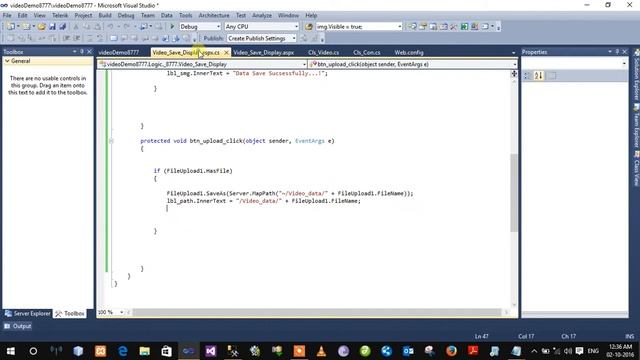Click the ENG language indicator in tray

pos(593,351)
